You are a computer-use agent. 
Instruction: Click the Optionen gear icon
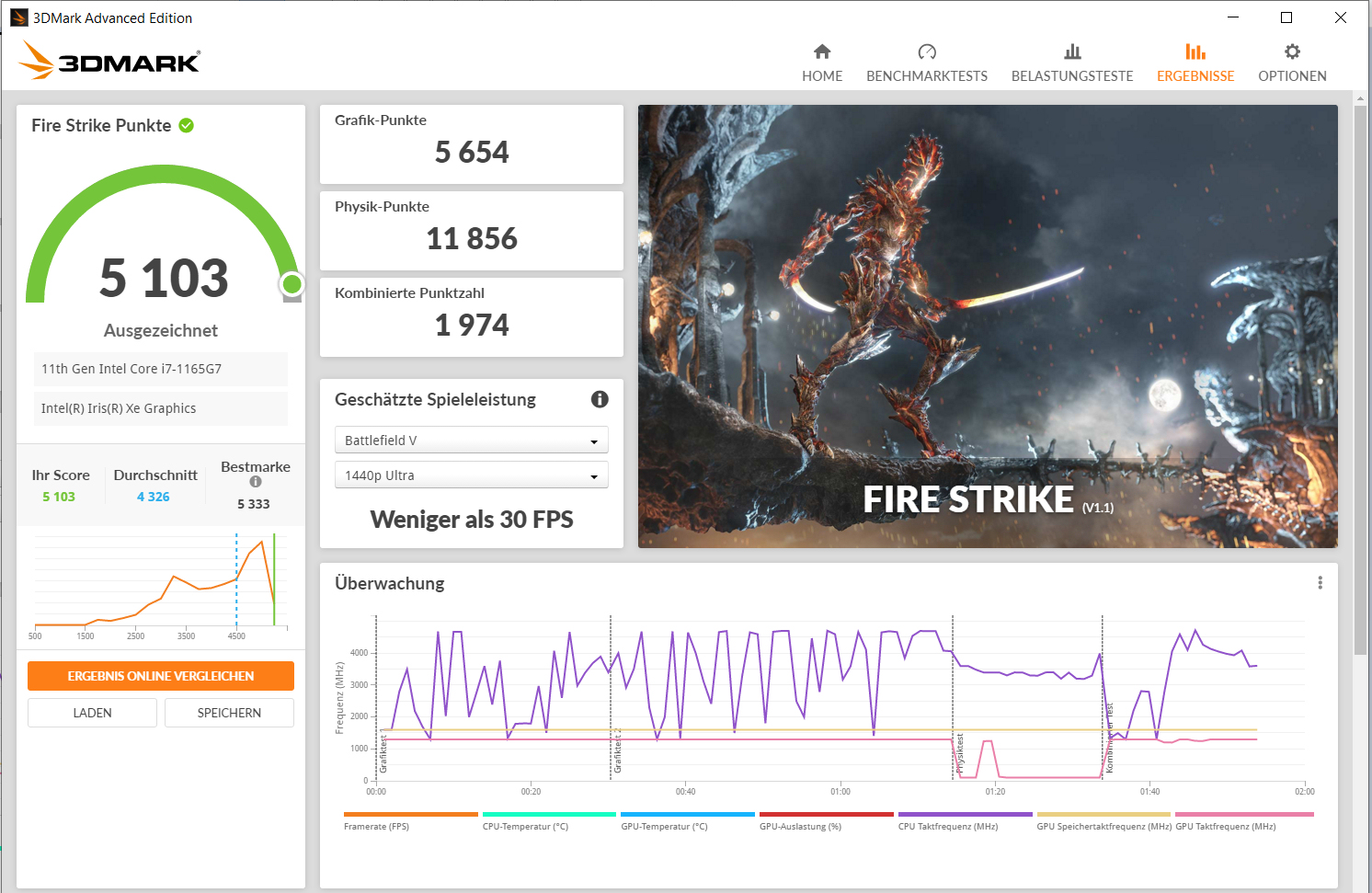click(x=1292, y=52)
